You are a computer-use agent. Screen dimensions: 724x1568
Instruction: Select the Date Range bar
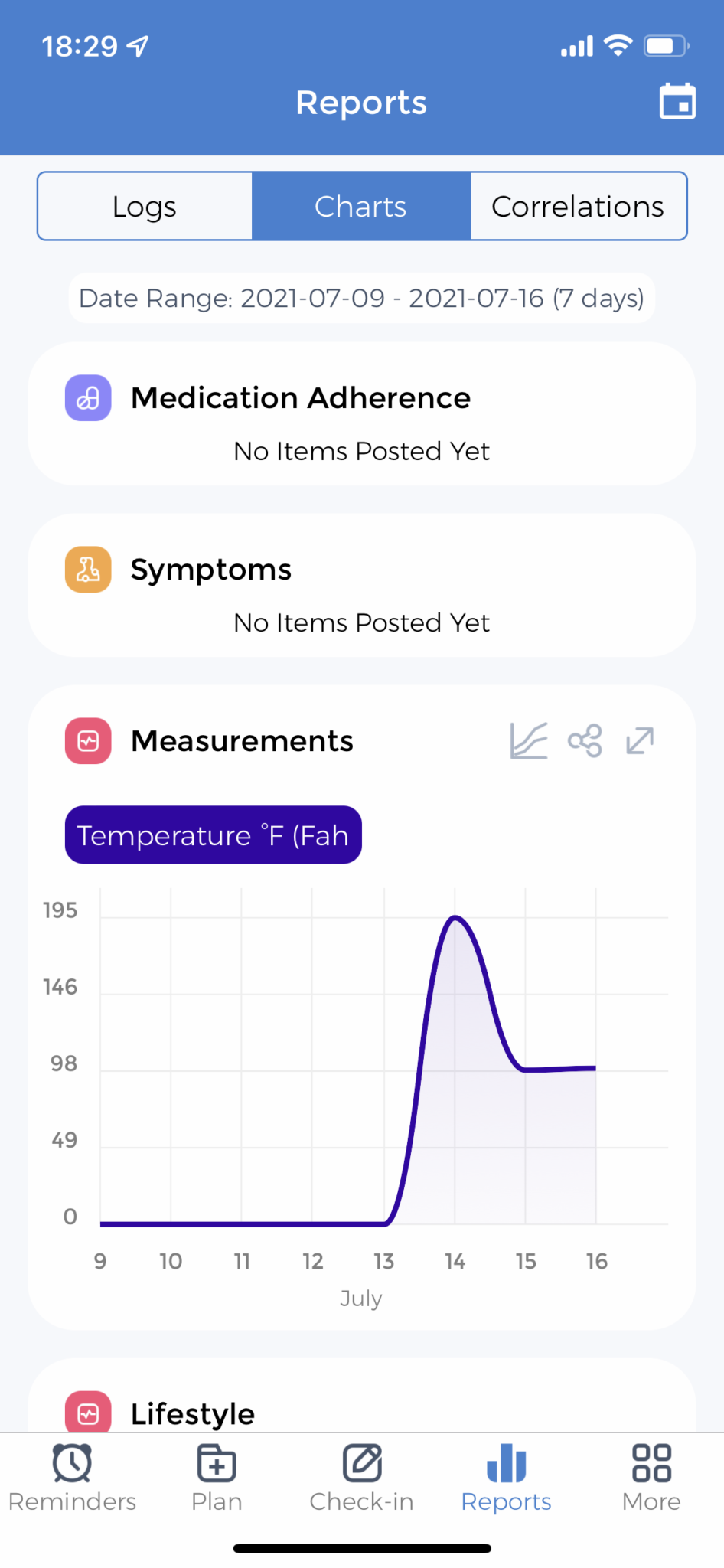pyautogui.click(x=360, y=298)
